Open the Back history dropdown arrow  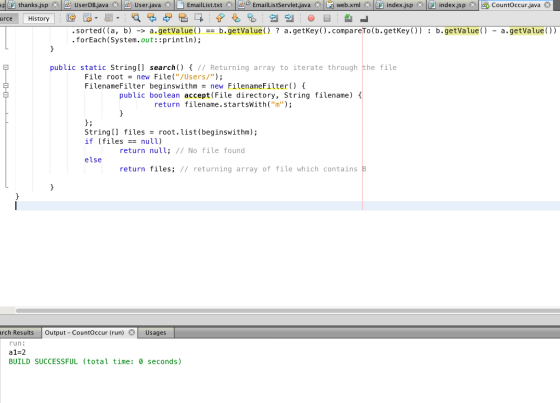pyautogui.click(x=96, y=18)
